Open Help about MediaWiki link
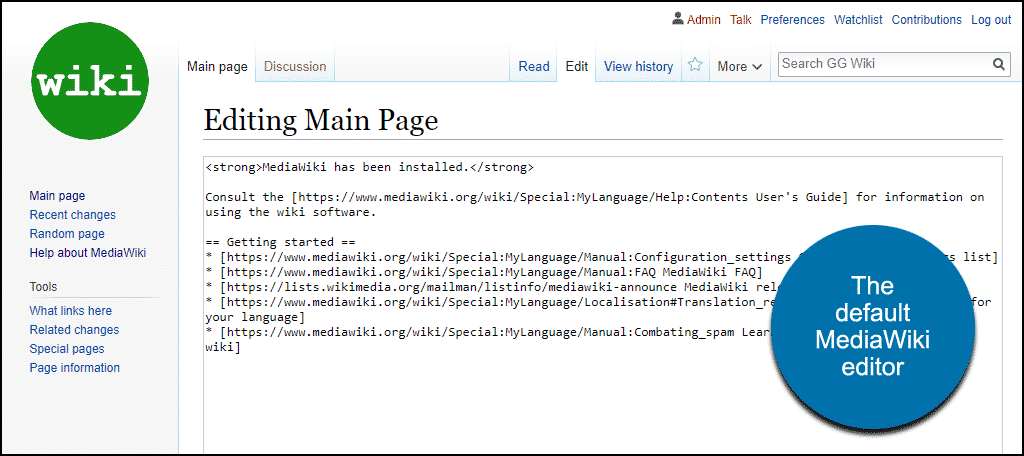1024x456 pixels. point(88,252)
